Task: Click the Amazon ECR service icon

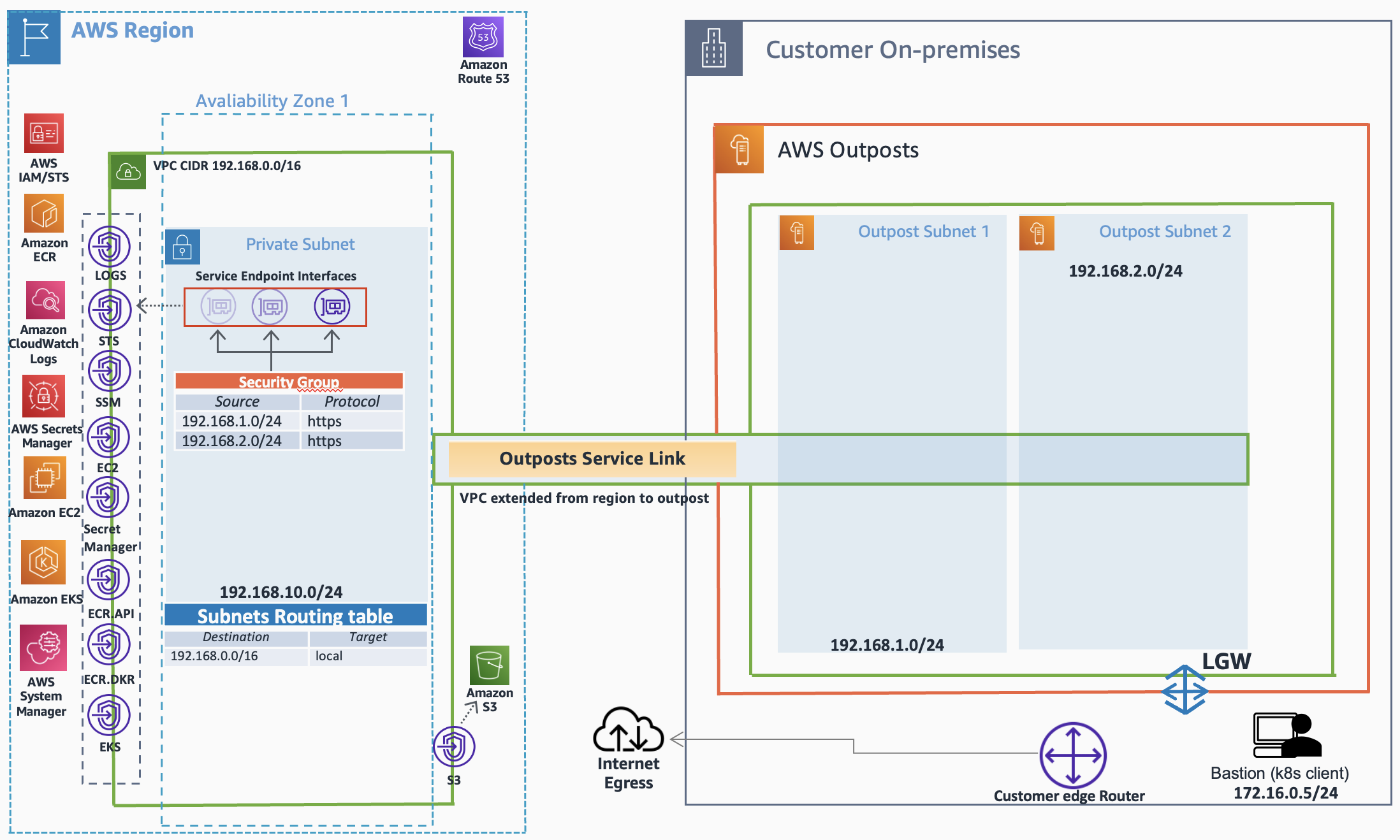Action: pos(44,214)
